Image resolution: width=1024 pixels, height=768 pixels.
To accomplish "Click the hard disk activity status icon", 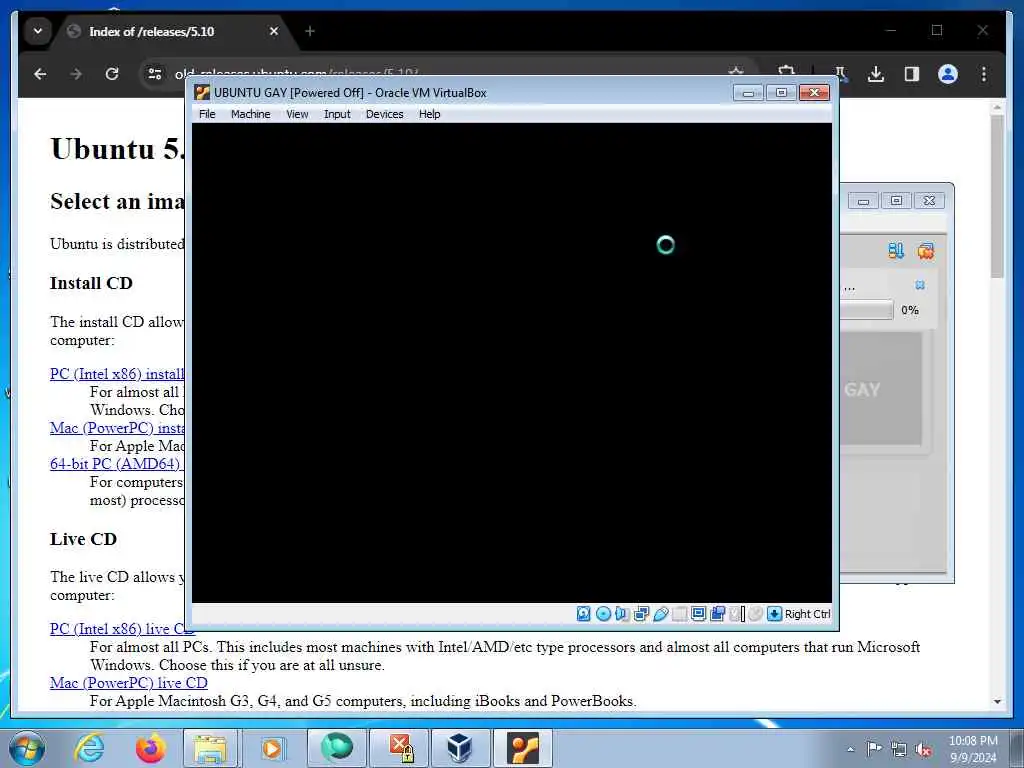I will 583,614.
